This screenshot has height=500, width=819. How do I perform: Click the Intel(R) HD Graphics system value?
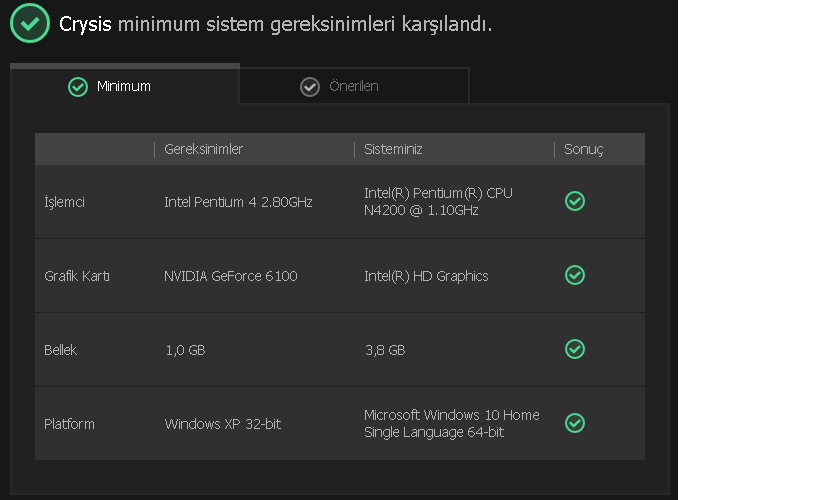426,276
